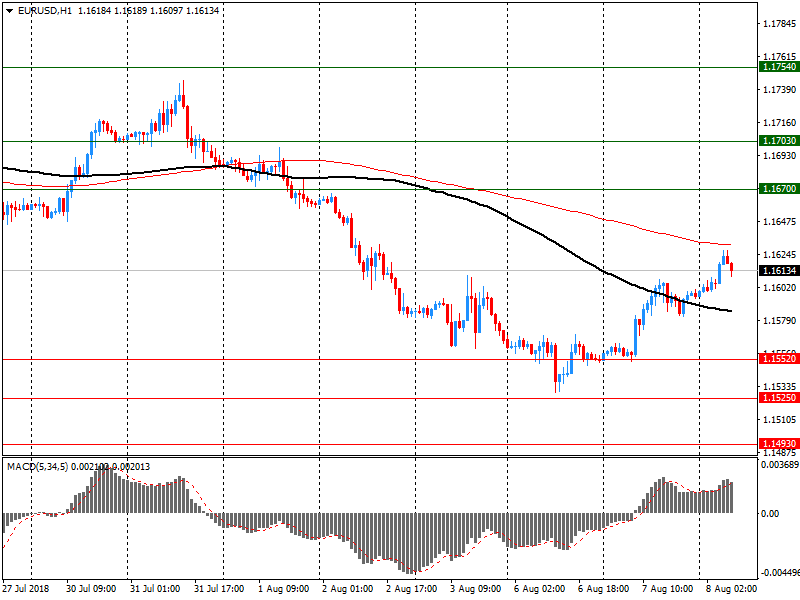Select the red 1.15520 support level label
800x600 pixels.
[779, 359]
